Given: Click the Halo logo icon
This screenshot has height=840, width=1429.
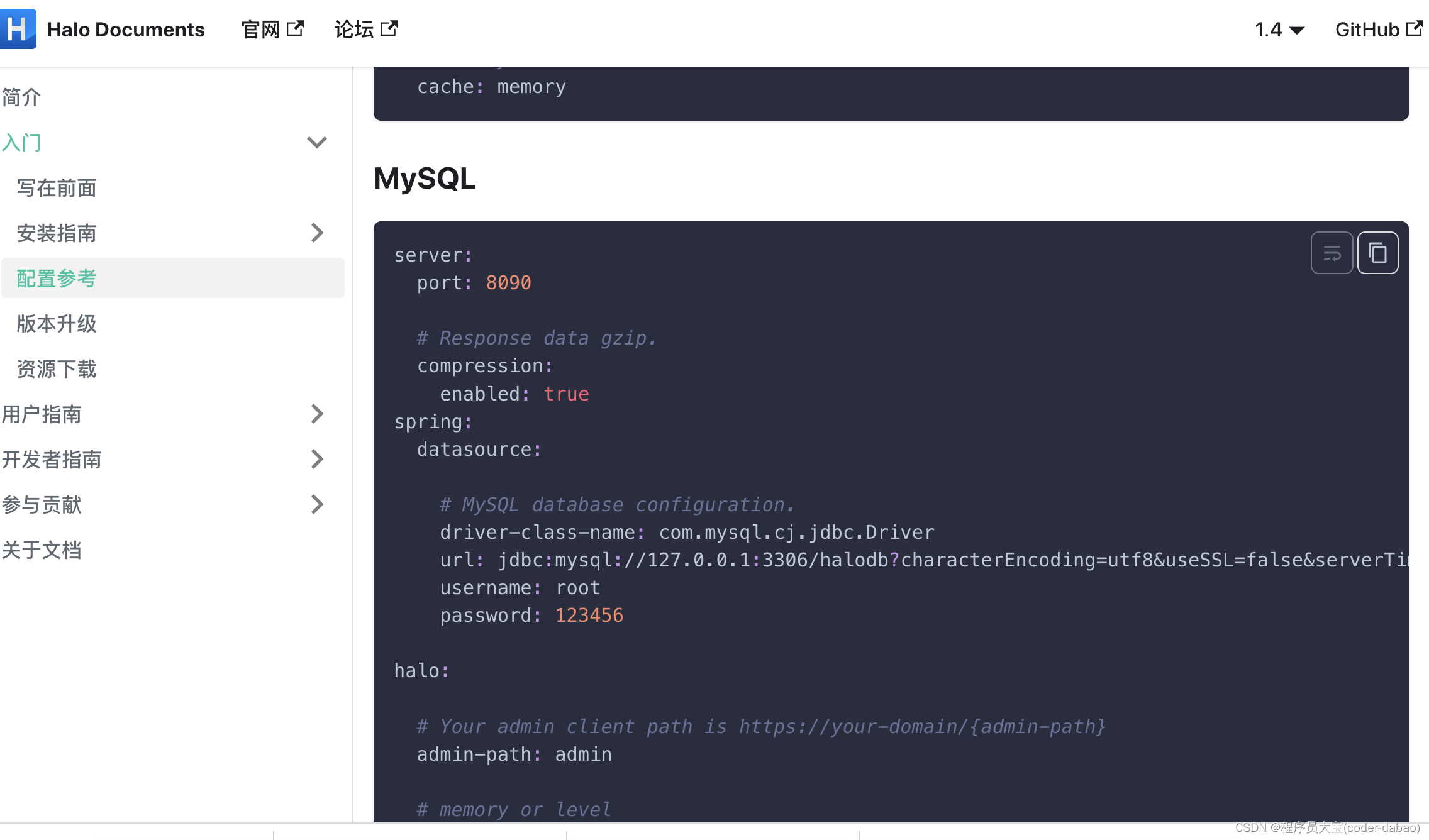Looking at the screenshot, I should (x=18, y=29).
